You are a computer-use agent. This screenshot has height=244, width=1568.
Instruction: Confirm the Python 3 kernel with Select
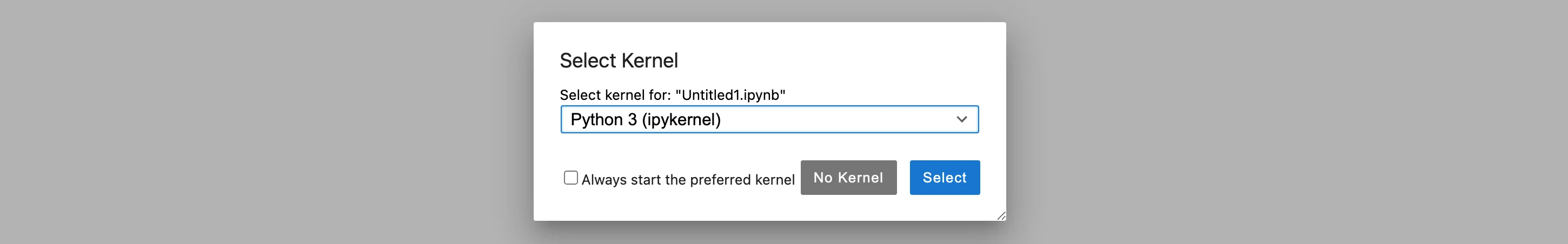pos(944,177)
